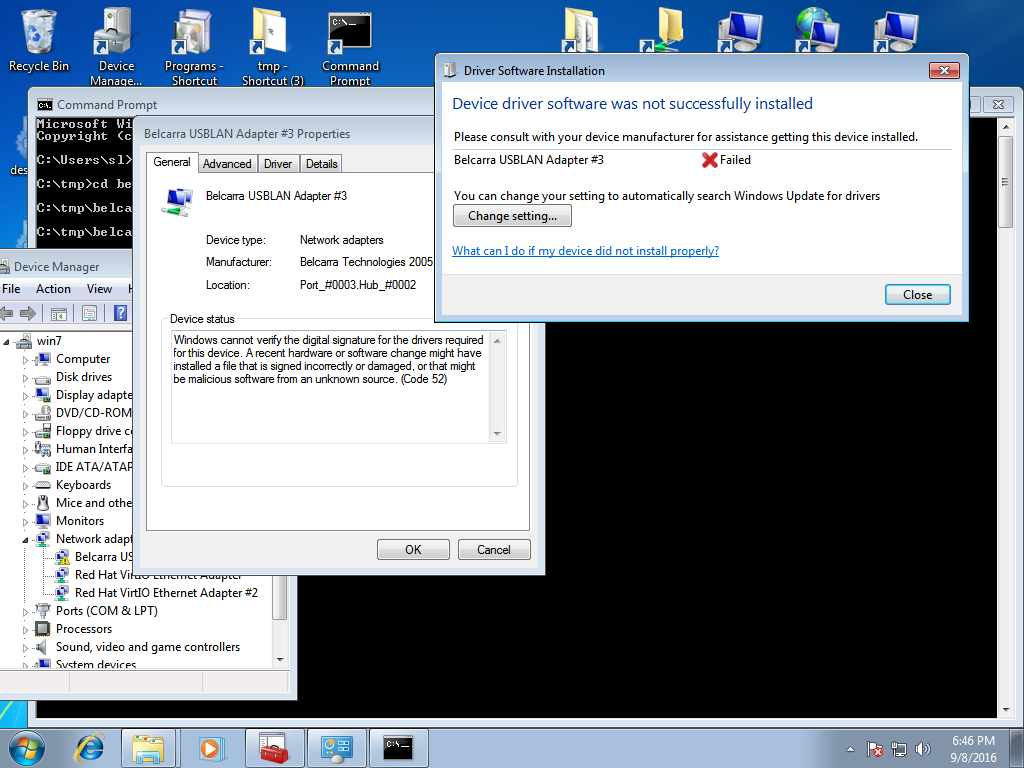
Task: Click the 'Port_#0003.Hub_#0002' location value
Action: 358,285
